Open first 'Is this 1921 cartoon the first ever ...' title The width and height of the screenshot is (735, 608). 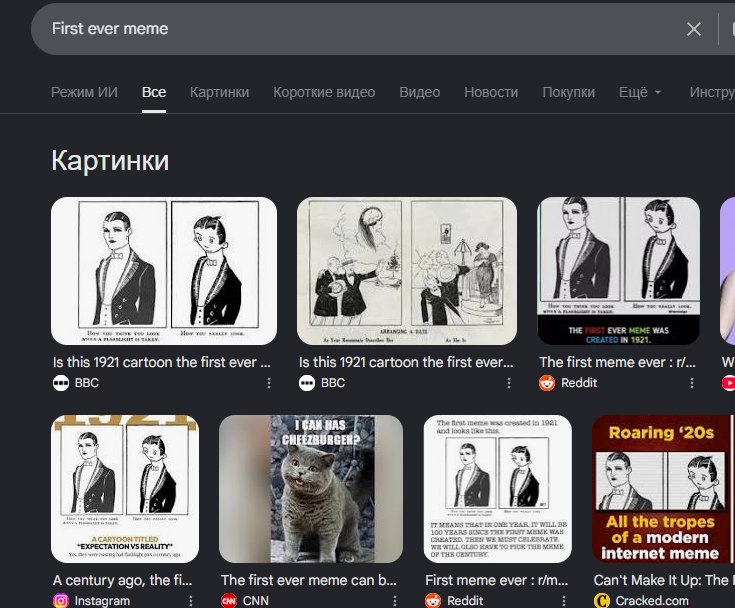162,362
